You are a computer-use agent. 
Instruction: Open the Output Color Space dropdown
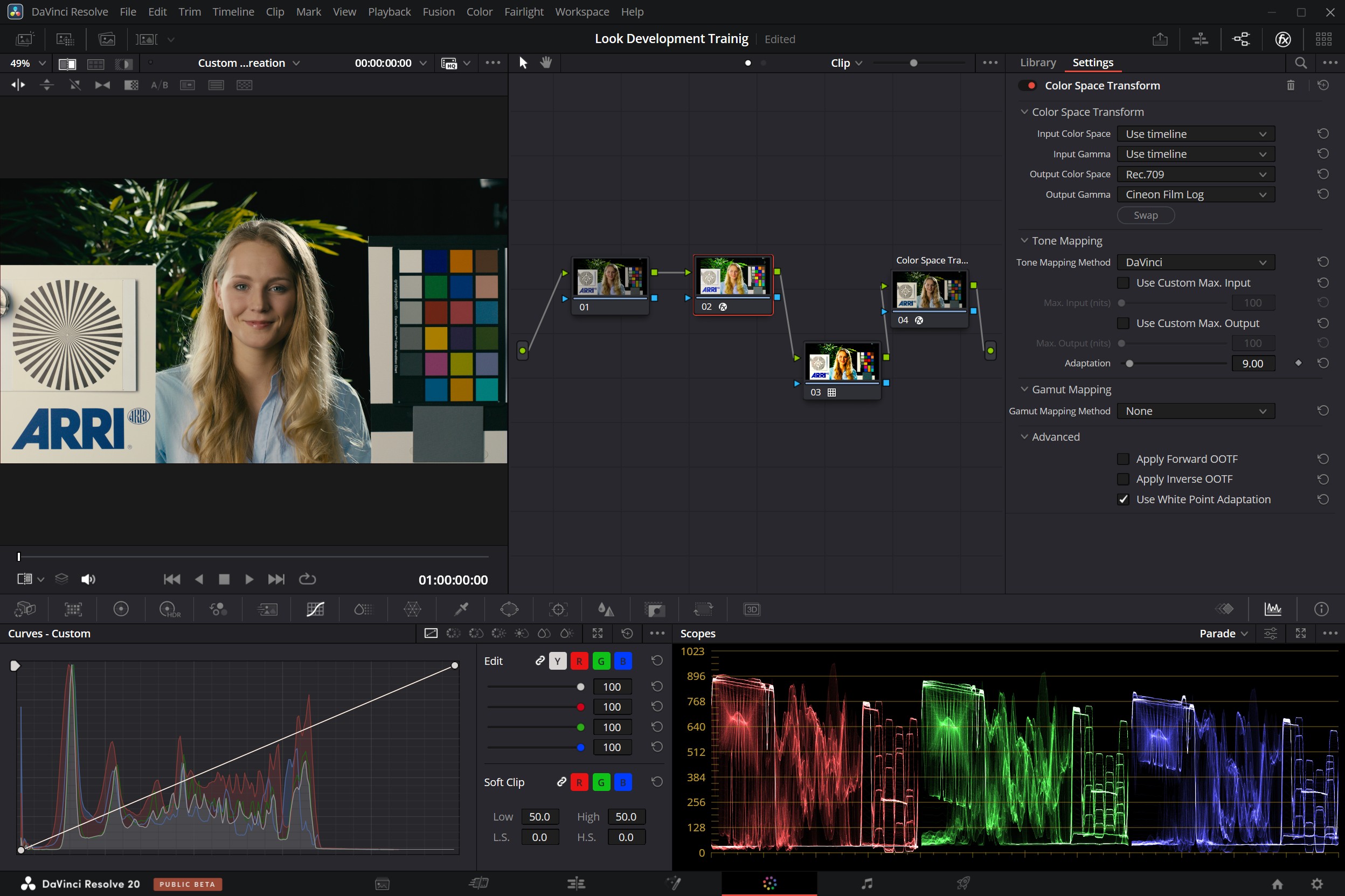point(1196,174)
